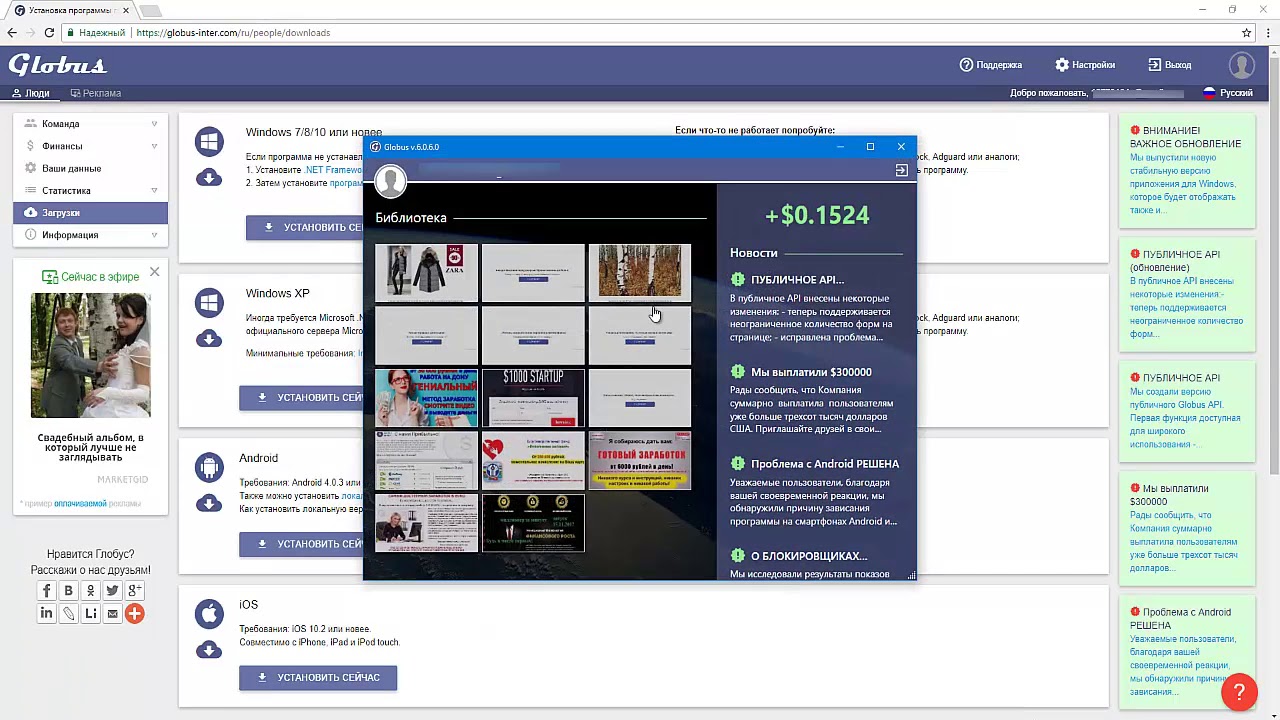
Task: Click Выход to log out of site
Action: point(1170,65)
